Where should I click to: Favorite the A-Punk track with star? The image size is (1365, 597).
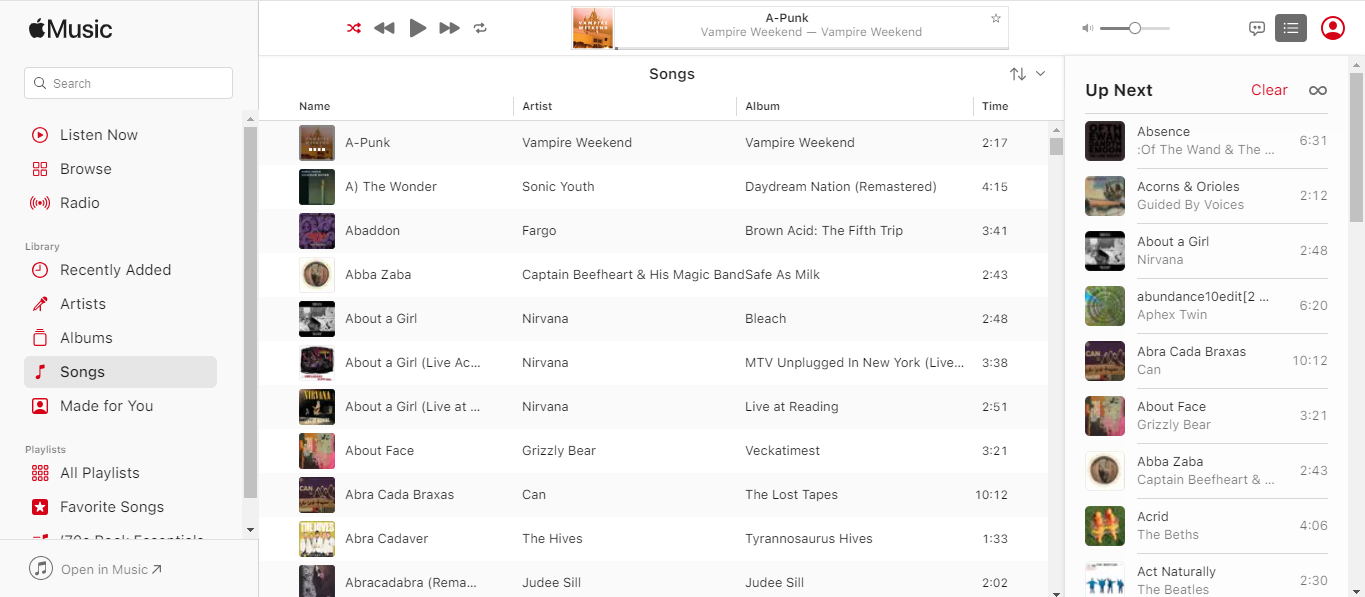point(996,18)
